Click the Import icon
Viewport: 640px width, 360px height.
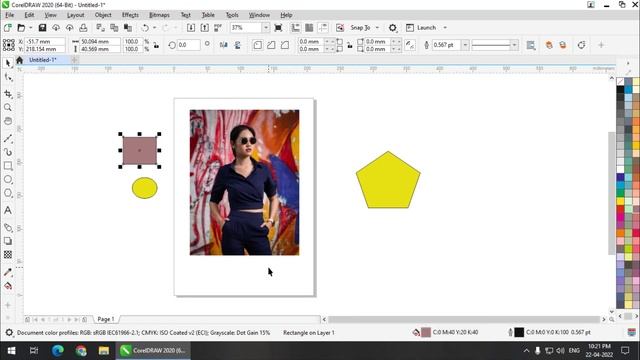(x=191, y=28)
